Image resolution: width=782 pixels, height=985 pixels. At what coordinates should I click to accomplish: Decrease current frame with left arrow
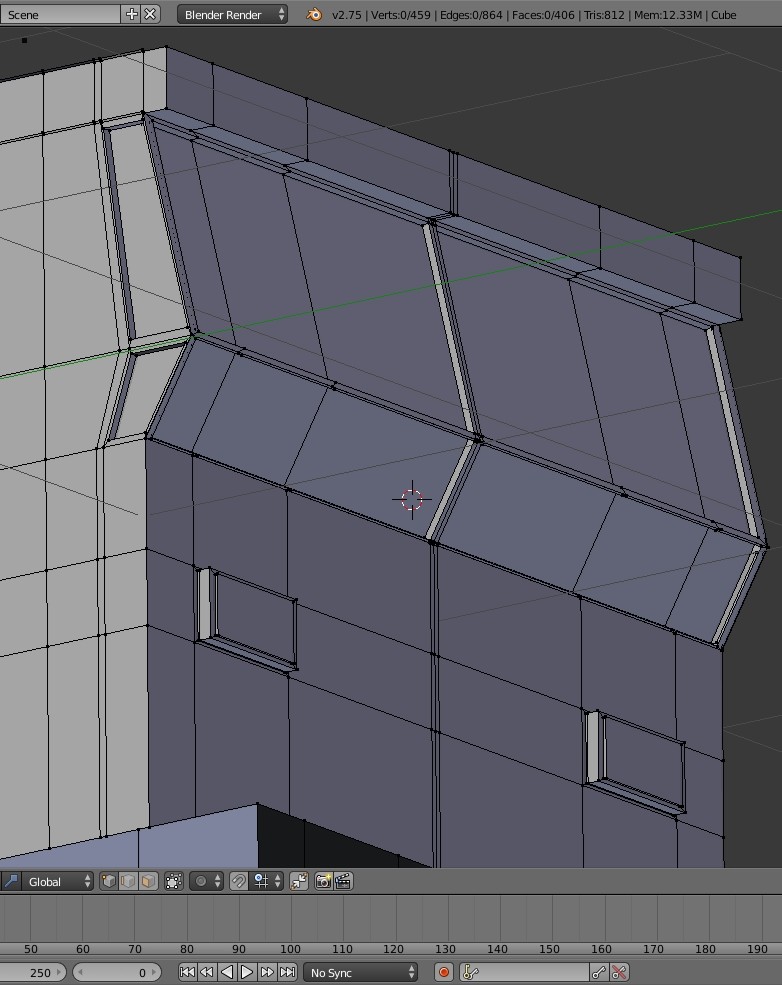click(x=80, y=972)
